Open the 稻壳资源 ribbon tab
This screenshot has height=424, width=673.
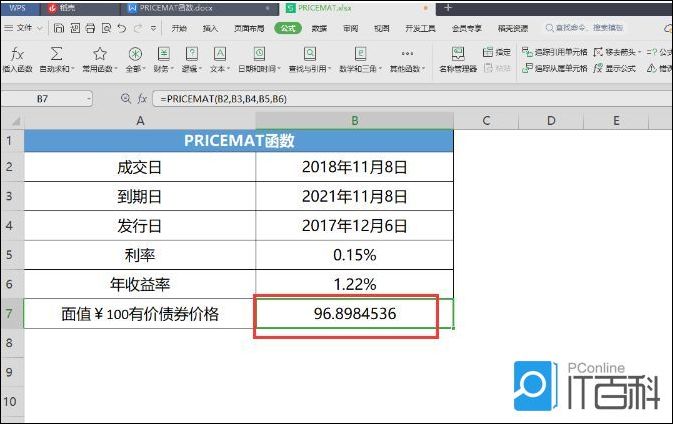[513, 28]
